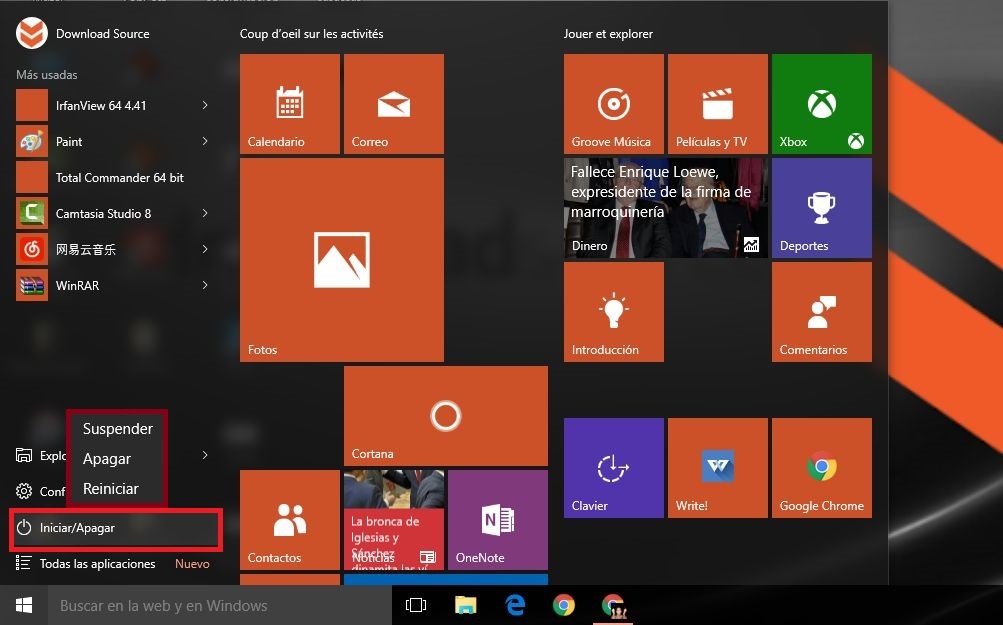Open the Clavier tile
Viewport: 1003px width, 625px height.
click(x=613, y=468)
